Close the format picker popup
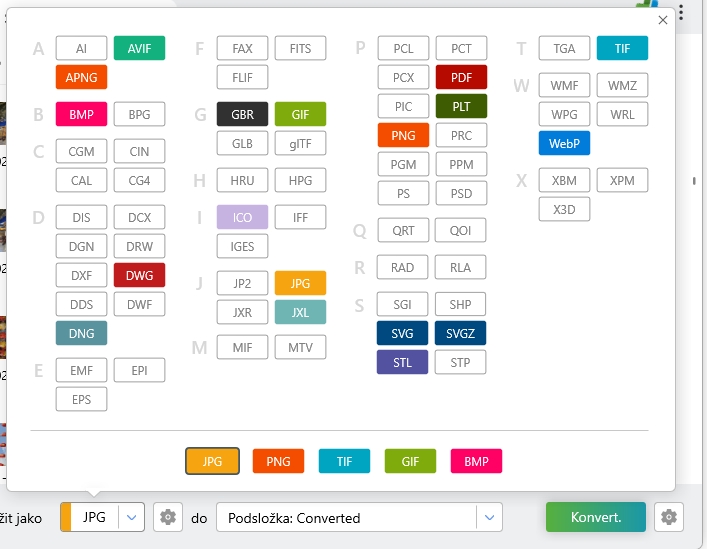This screenshot has width=707, height=549. coord(662,20)
